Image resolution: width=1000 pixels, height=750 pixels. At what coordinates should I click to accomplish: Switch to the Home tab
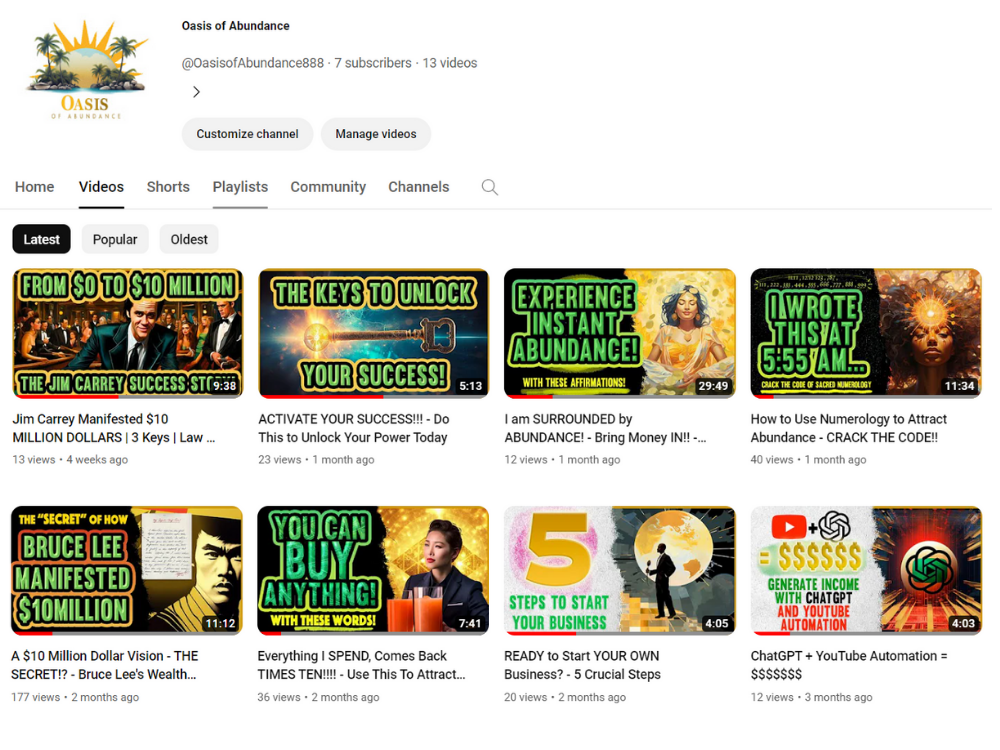pyautogui.click(x=34, y=187)
